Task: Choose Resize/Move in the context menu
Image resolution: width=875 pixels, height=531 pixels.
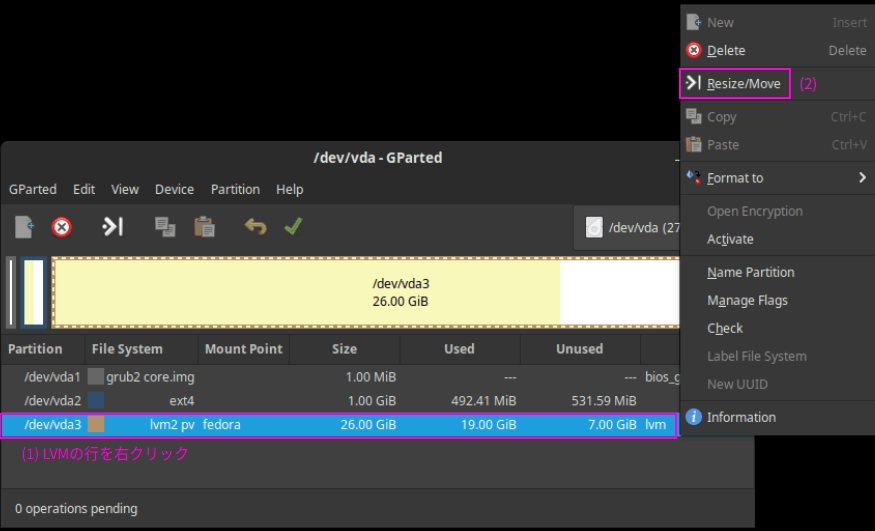Action: [x=777, y=84]
